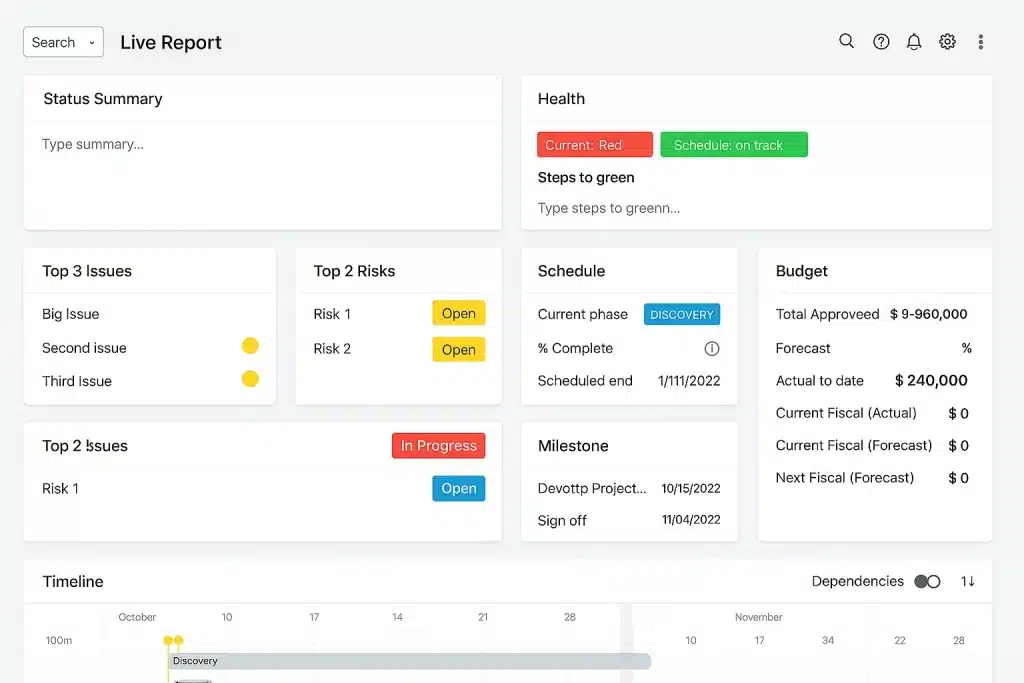The width and height of the screenshot is (1024, 683).
Task: Click Schedule: on track badge
Action: point(733,144)
